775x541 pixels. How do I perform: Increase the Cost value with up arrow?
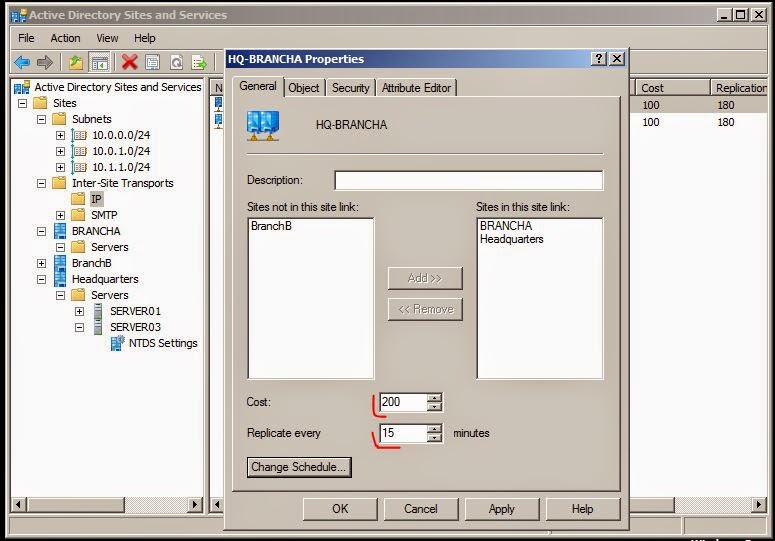(434, 398)
